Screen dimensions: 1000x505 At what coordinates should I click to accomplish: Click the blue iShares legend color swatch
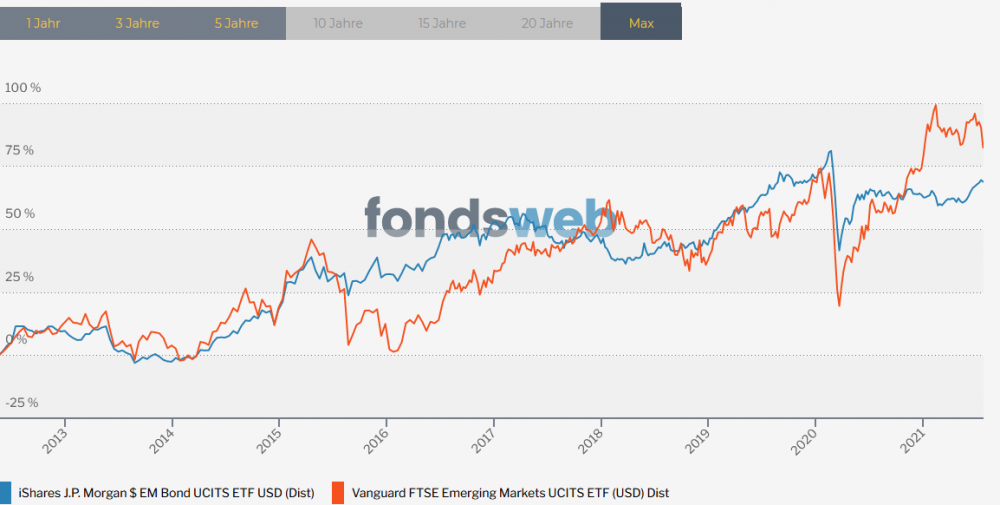pyautogui.click(x=5, y=492)
